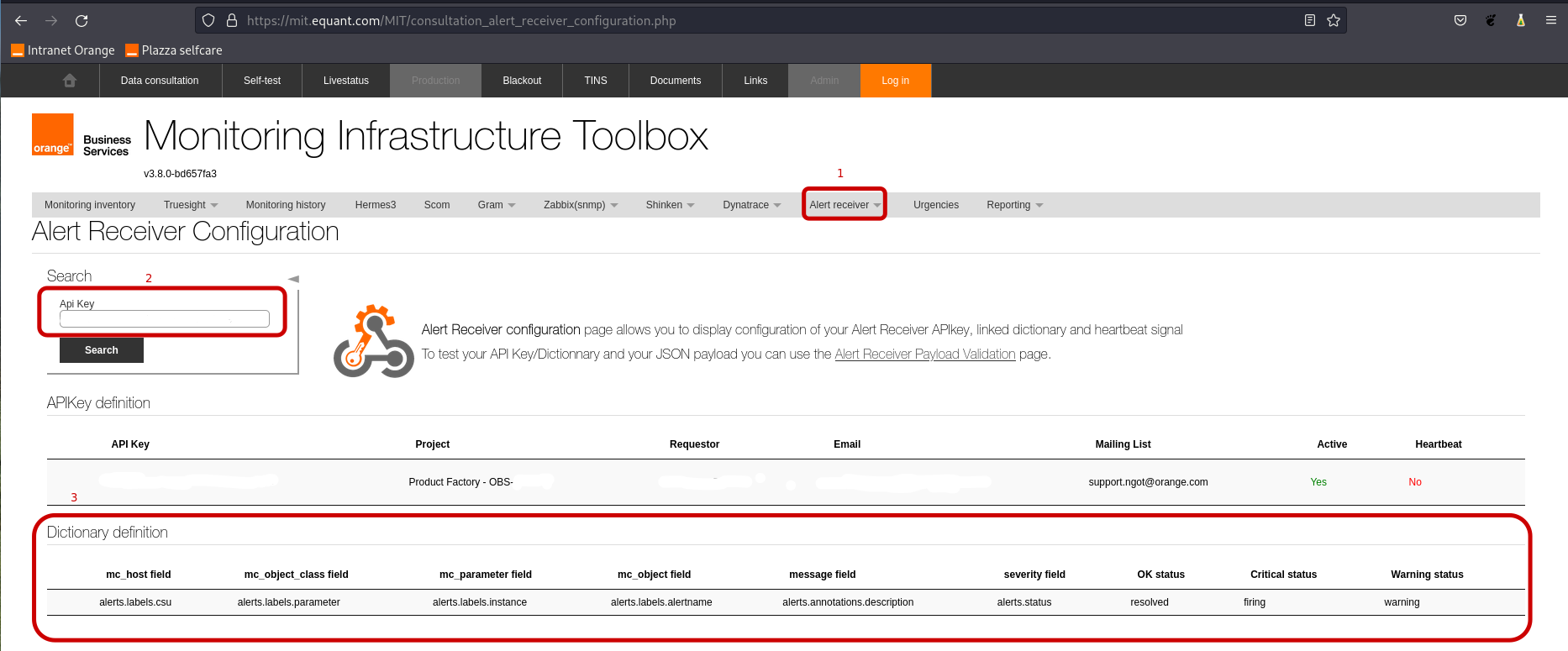
Task: Click the OK status value resolved
Action: pyautogui.click(x=1150, y=602)
